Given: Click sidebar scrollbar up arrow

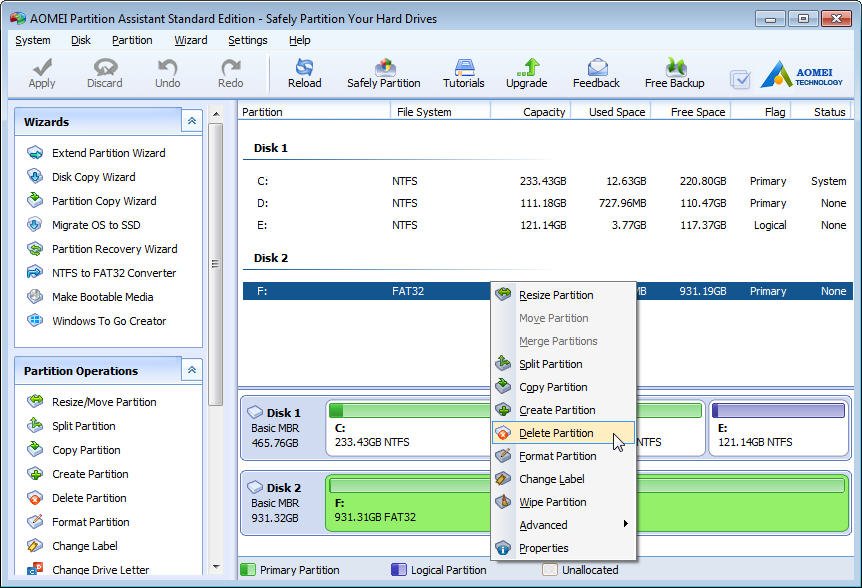Looking at the screenshot, I should [216, 114].
